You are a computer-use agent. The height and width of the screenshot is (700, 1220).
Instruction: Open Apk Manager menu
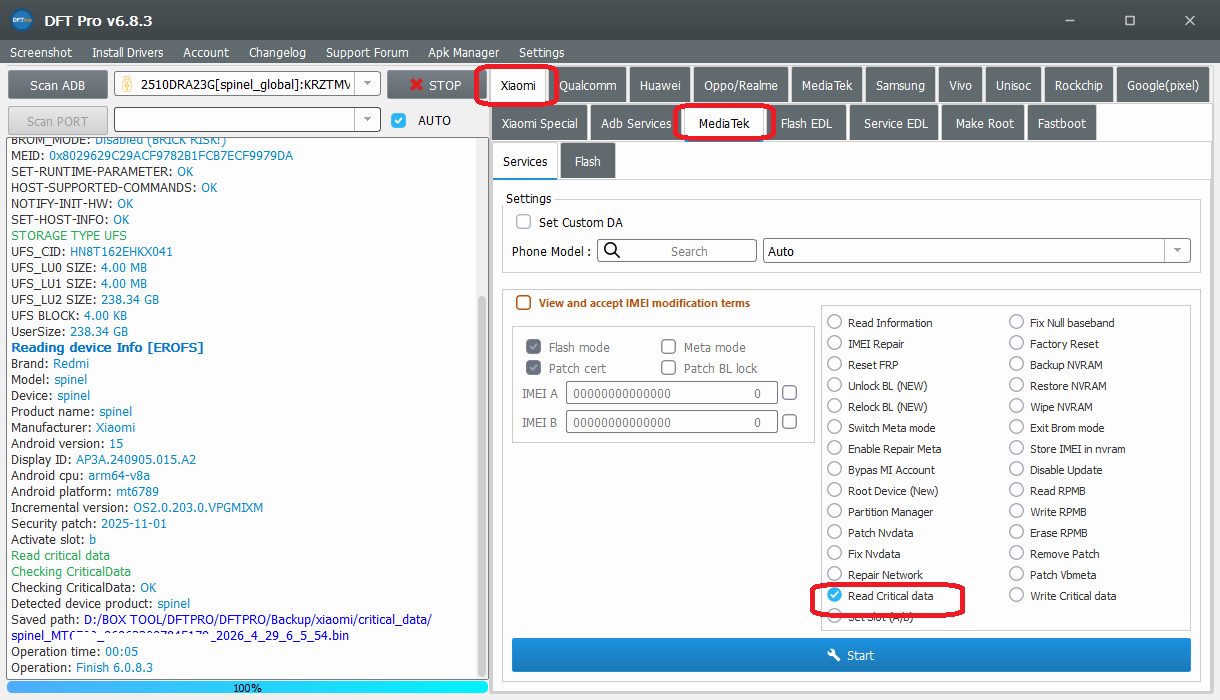(x=463, y=52)
